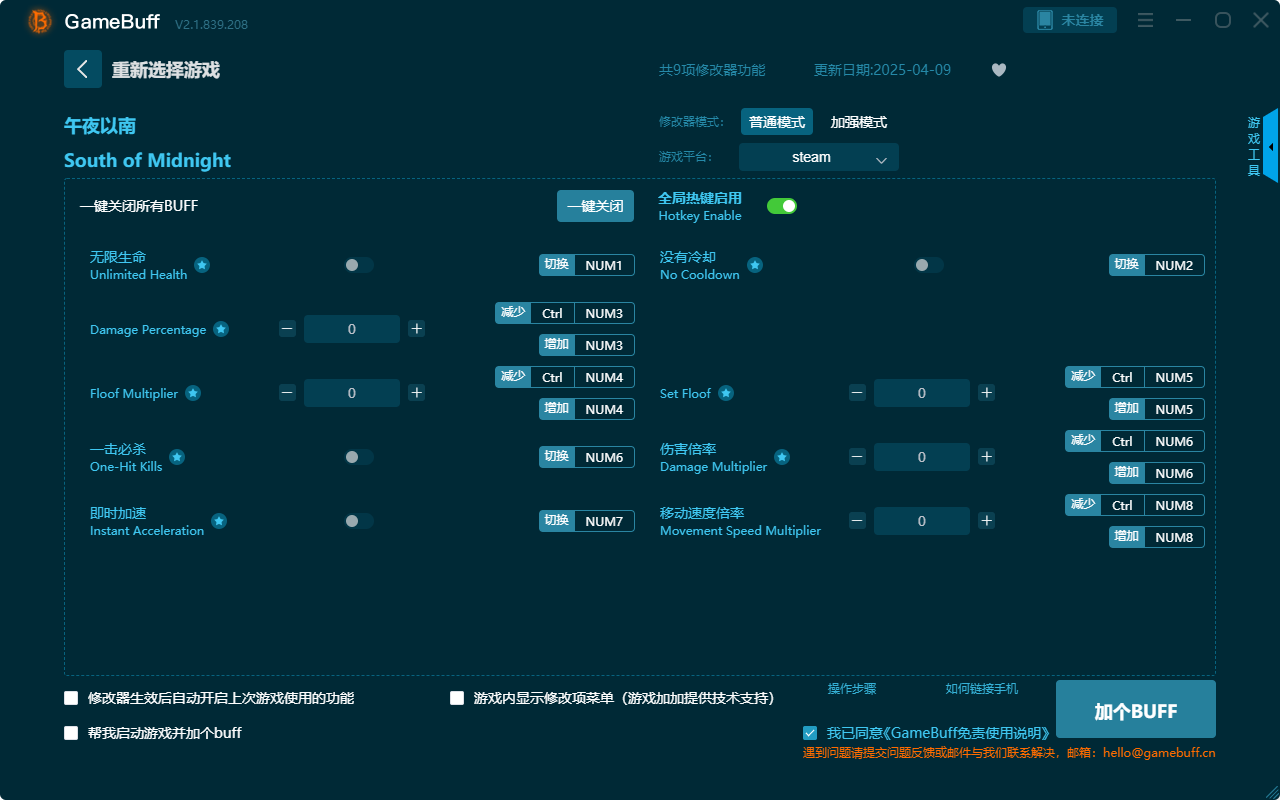Click the star icon next to Unlimited Health
Screen dimensions: 1280x800
pos(202,265)
